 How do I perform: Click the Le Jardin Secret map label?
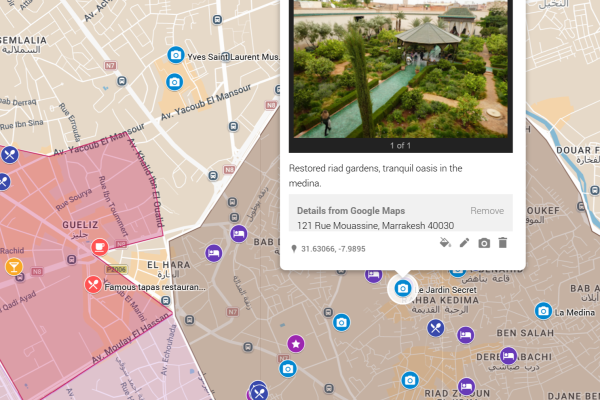[x=446, y=290]
